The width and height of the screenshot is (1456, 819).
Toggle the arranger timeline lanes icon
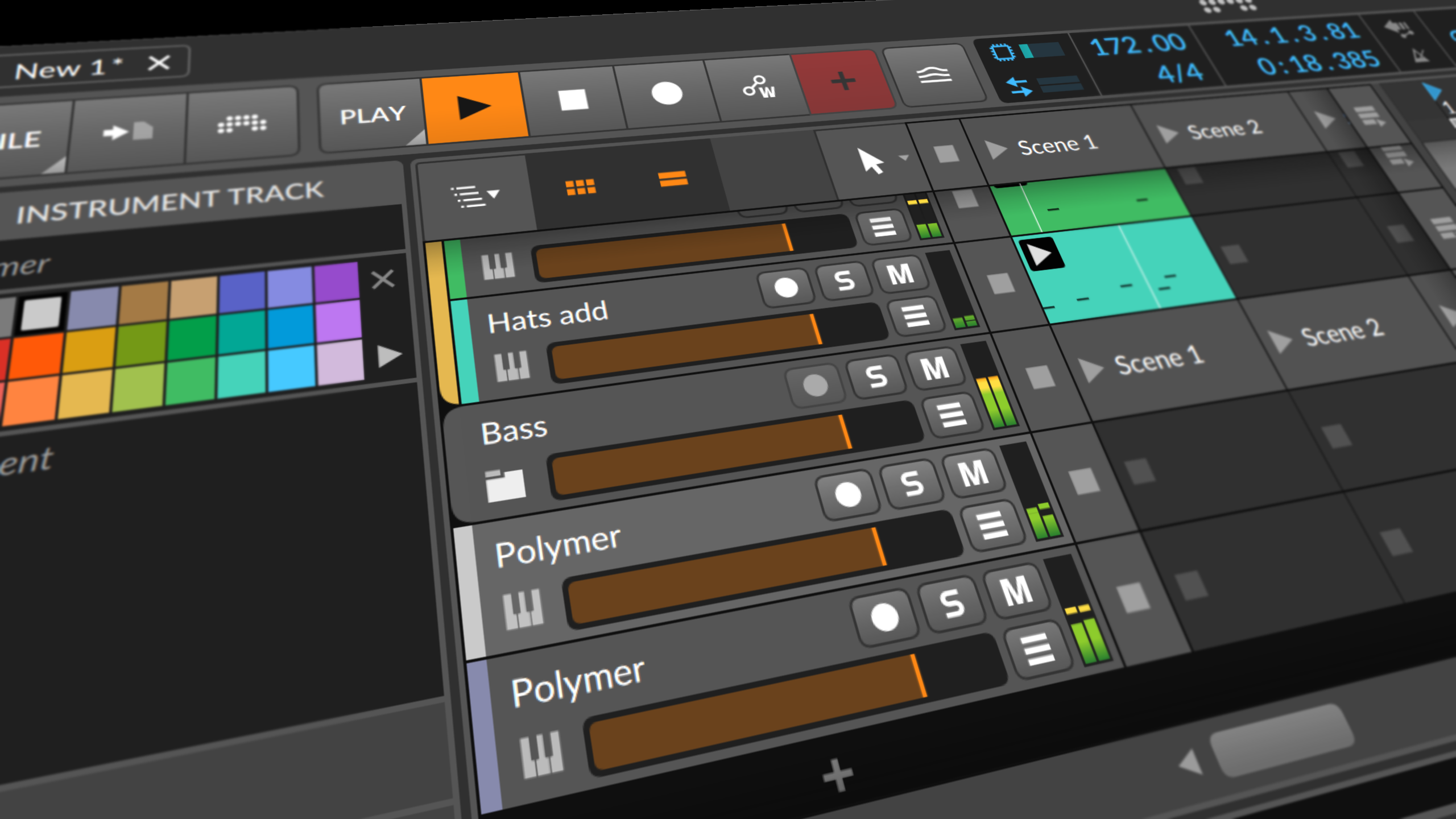point(673,179)
